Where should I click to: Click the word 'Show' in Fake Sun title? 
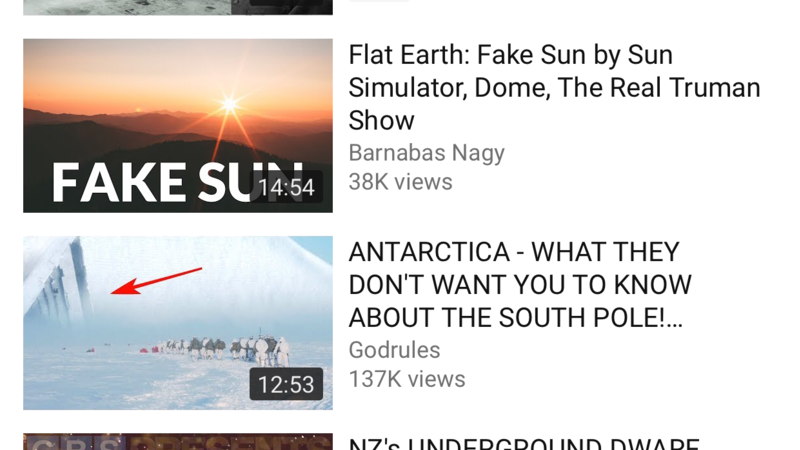[381, 121]
